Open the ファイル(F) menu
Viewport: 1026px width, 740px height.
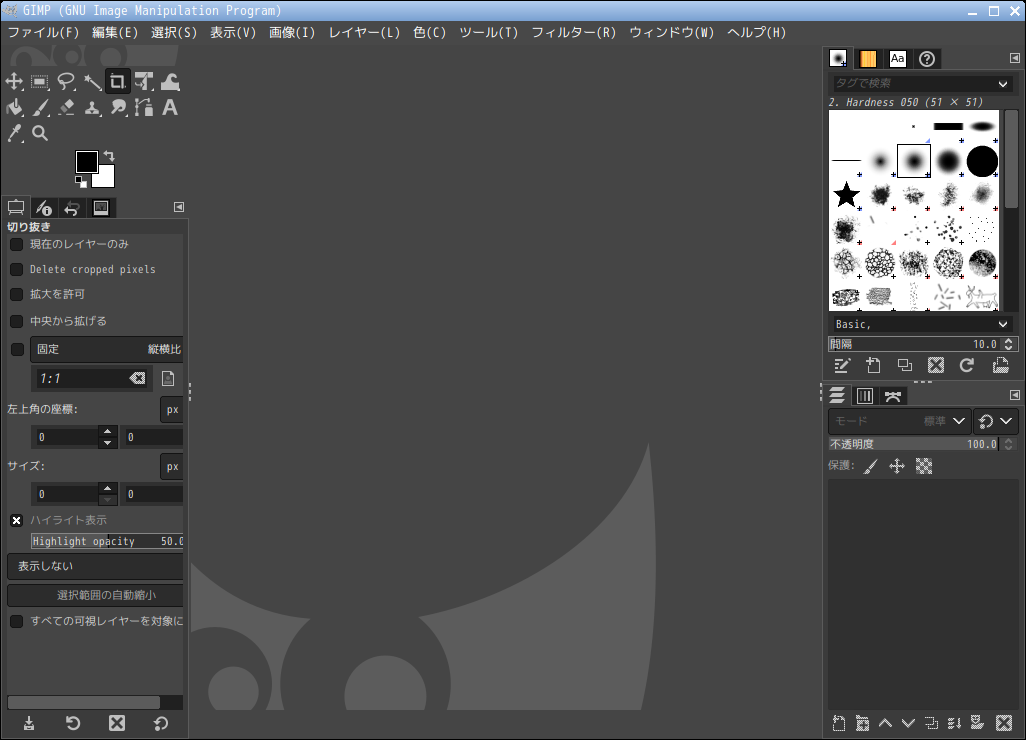43,33
